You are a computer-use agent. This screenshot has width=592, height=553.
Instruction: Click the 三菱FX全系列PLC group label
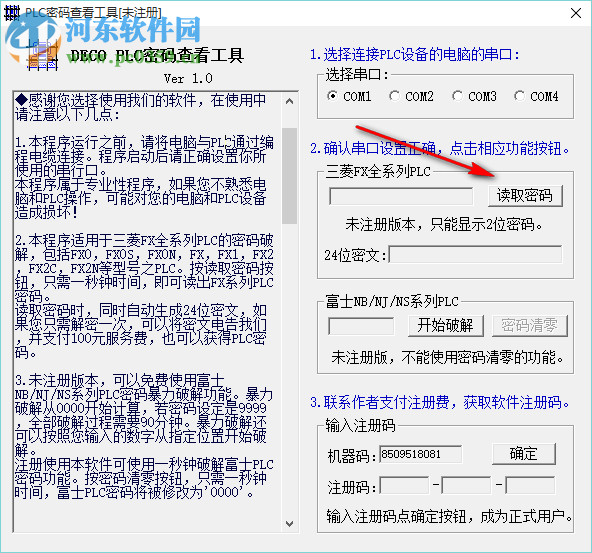[x=378, y=172]
